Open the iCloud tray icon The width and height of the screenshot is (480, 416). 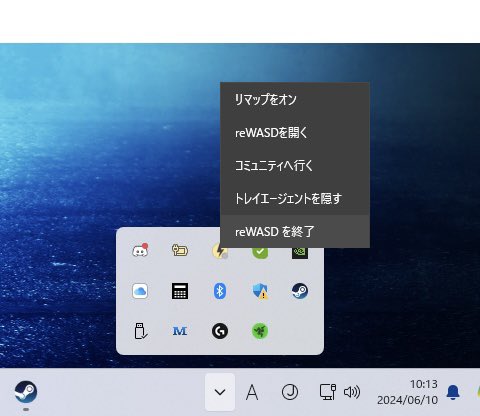(x=140, y=291)
